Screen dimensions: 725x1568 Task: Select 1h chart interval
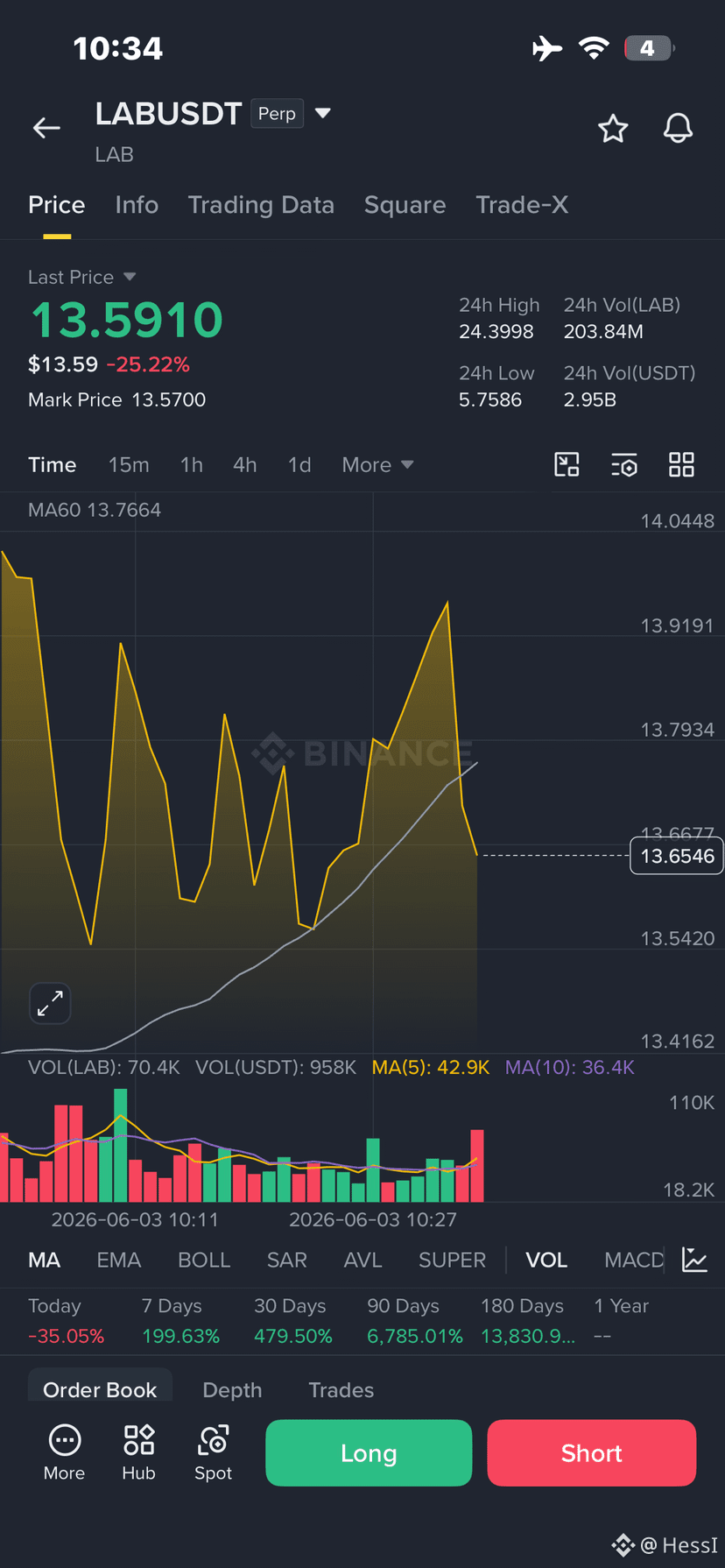coord(192,465)
